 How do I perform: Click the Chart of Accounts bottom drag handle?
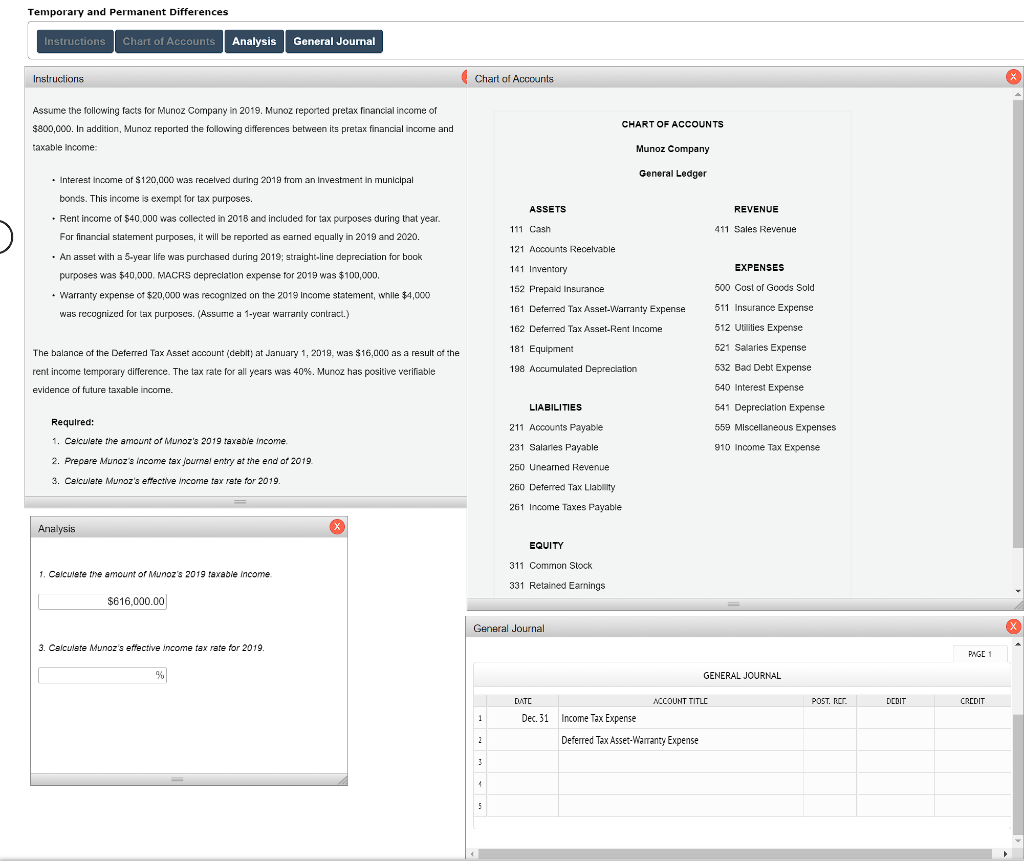point(734,604)
